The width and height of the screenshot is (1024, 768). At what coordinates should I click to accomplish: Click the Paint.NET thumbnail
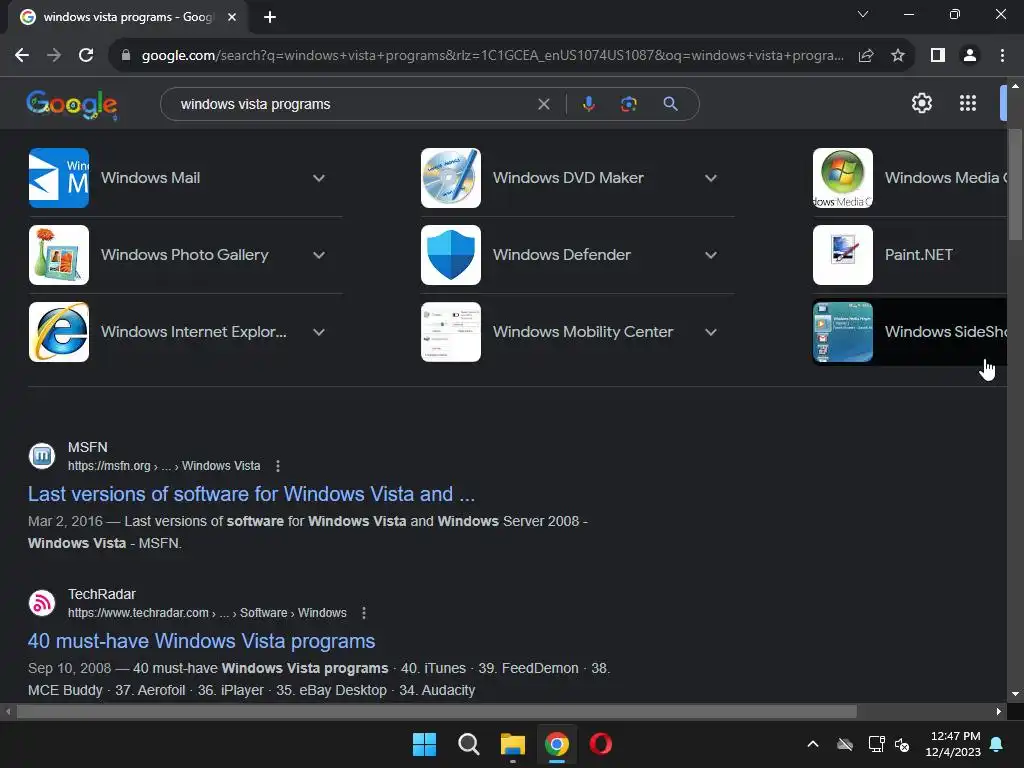(842, 255)
